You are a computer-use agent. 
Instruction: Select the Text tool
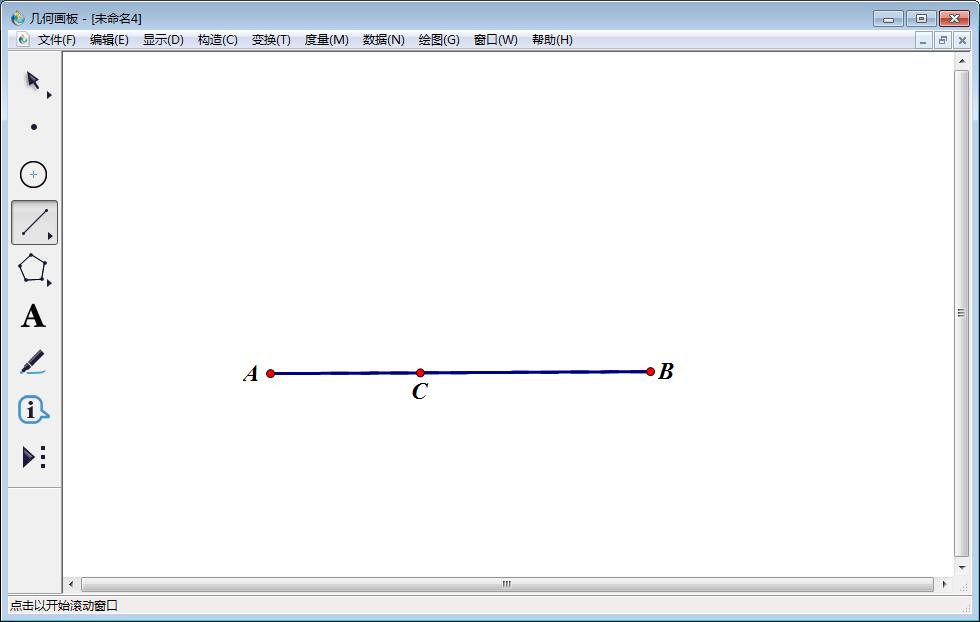[33, 317]
